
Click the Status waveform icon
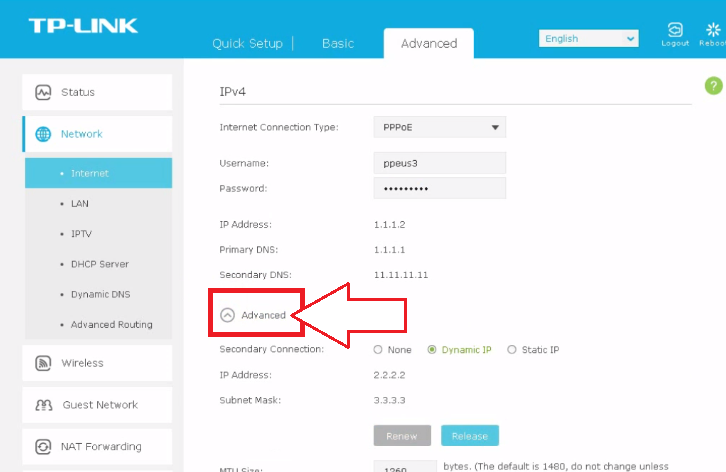point(43,92)
